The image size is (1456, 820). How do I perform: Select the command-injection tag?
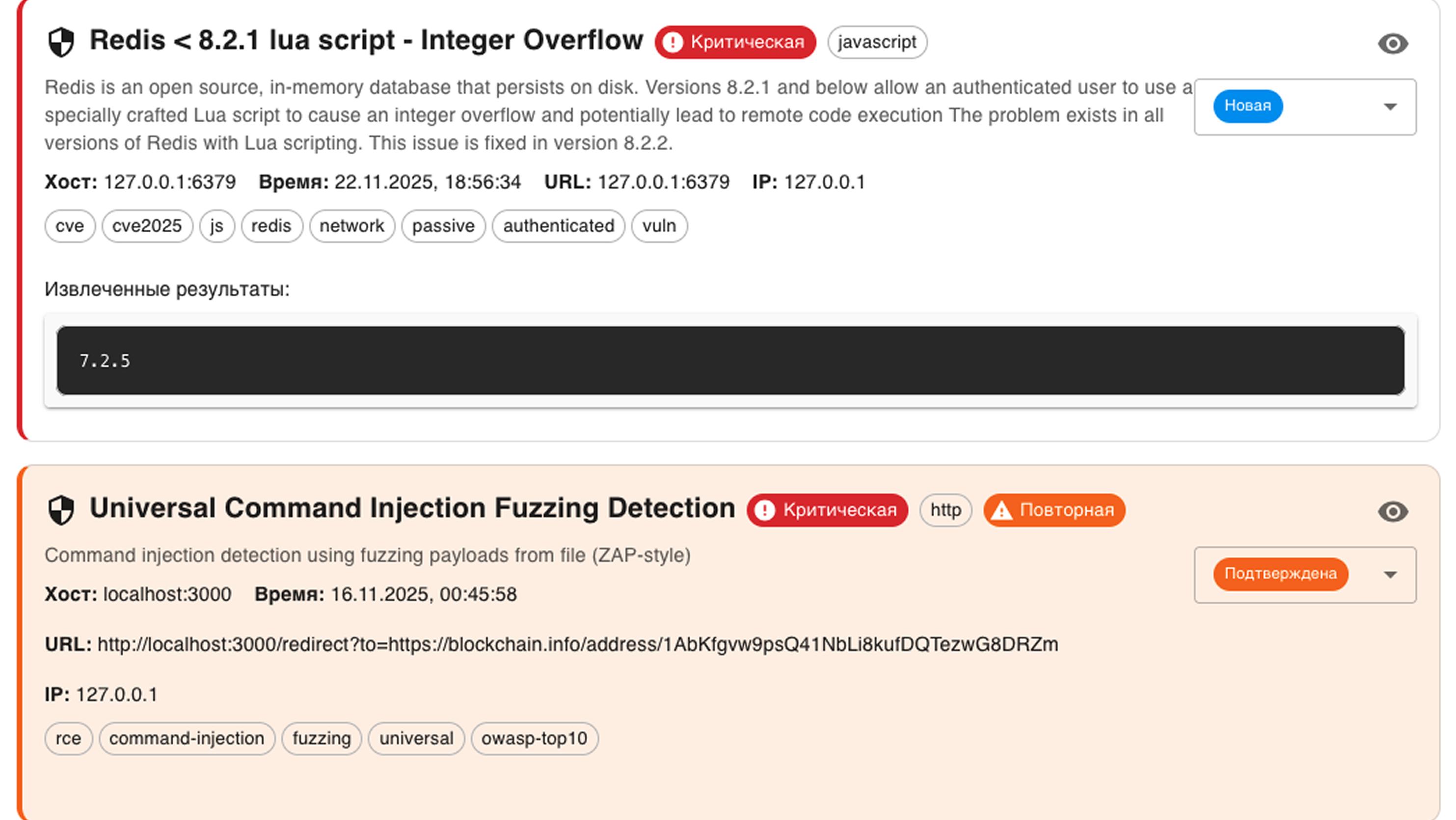(x=187, y=739)
